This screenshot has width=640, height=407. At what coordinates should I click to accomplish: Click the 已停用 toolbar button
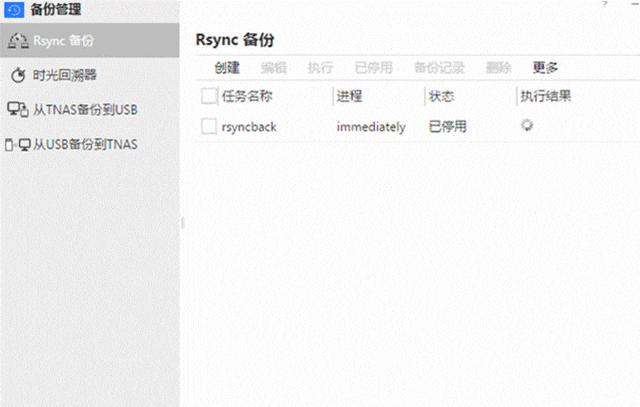point(373,68)
